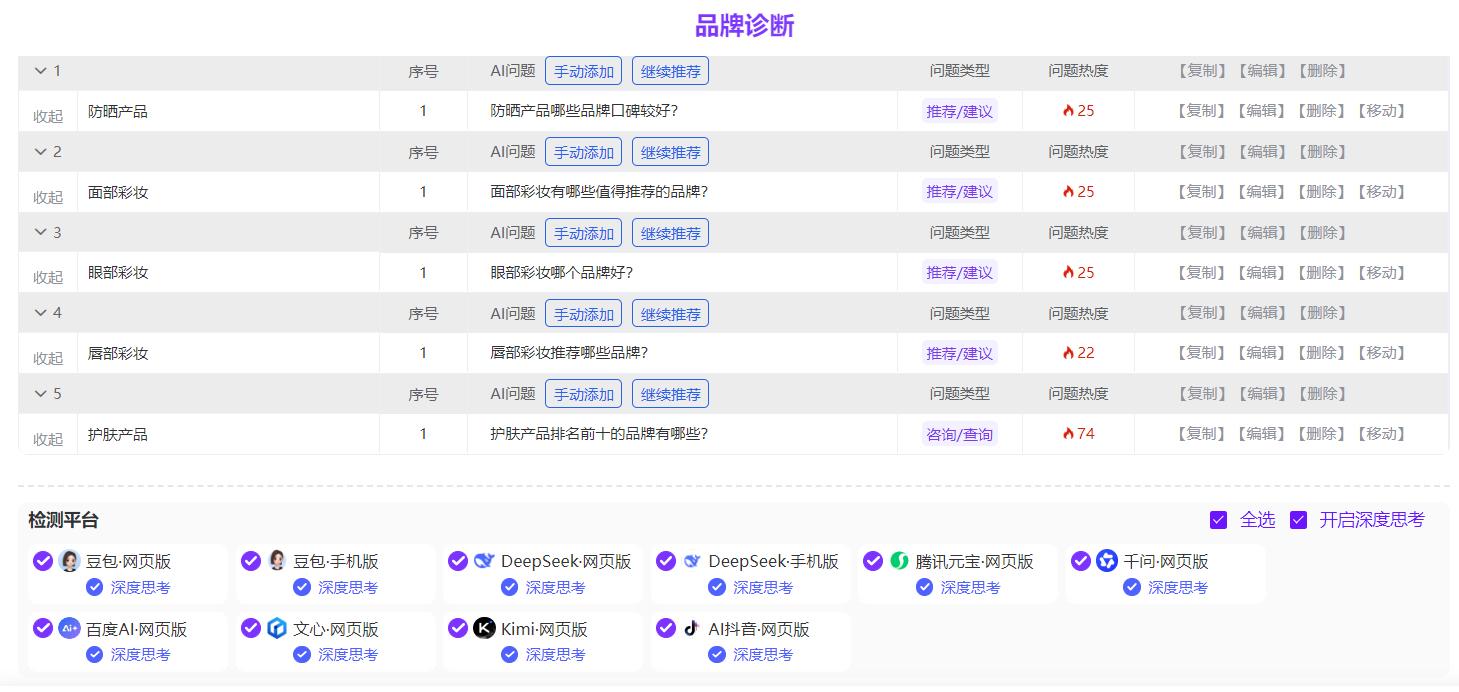Click 继续推荐 button in group 4

(x=670, y=314)
